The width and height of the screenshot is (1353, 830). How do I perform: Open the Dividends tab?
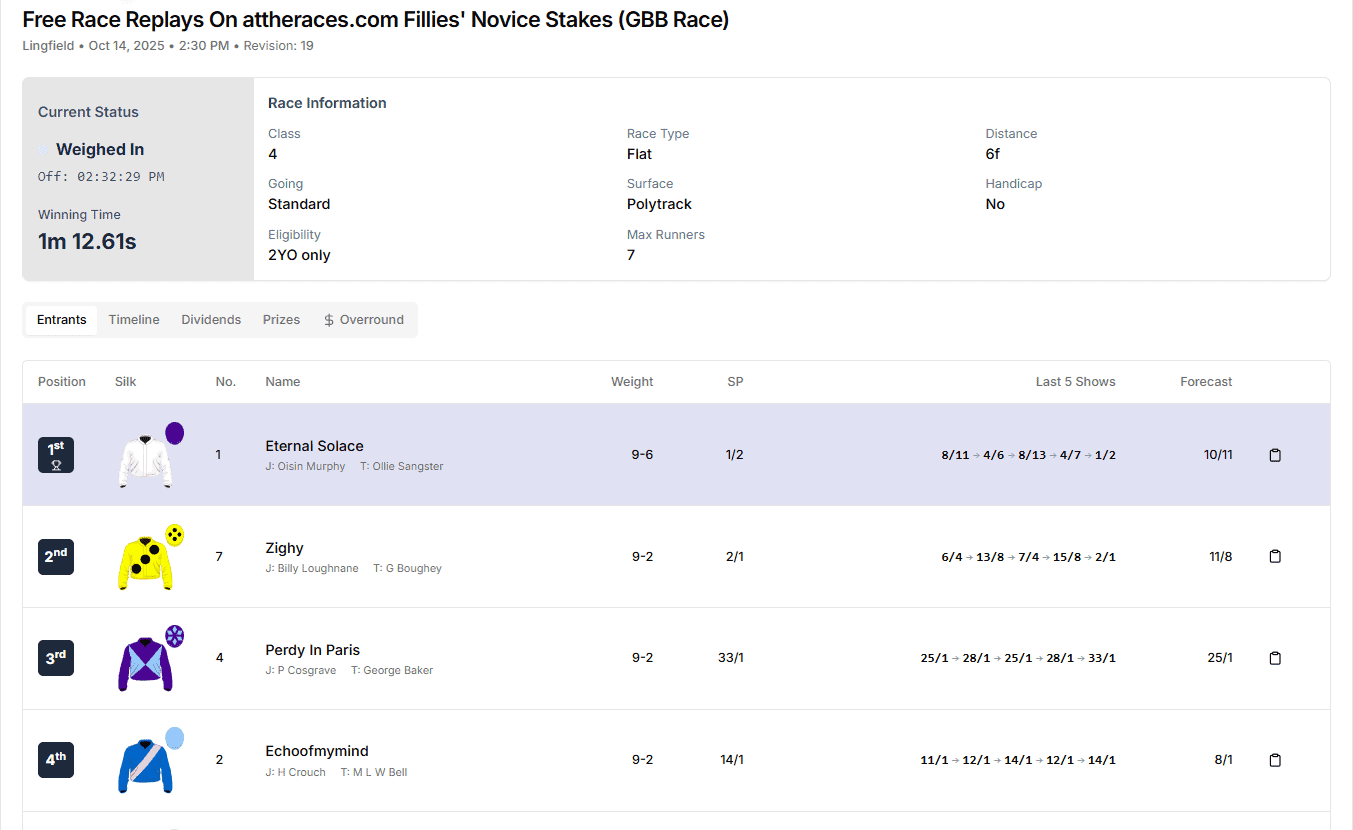click(x=211, y=320)
